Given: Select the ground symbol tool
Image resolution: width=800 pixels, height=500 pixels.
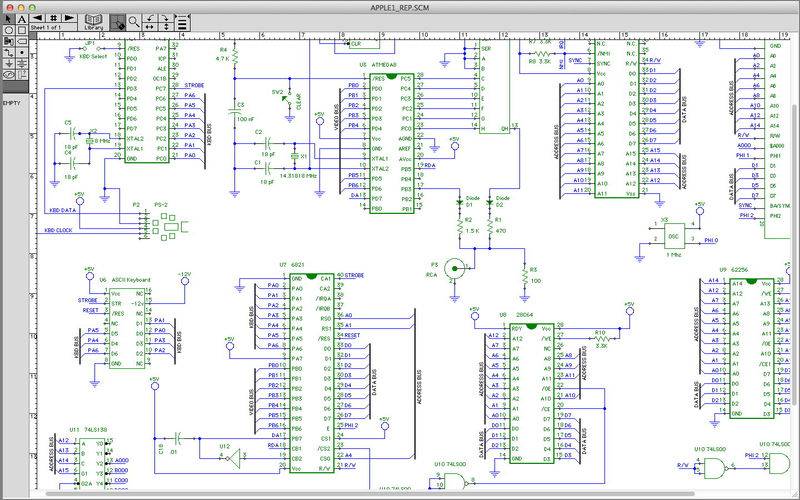Looking at the screenshot, I should (9, 63).
